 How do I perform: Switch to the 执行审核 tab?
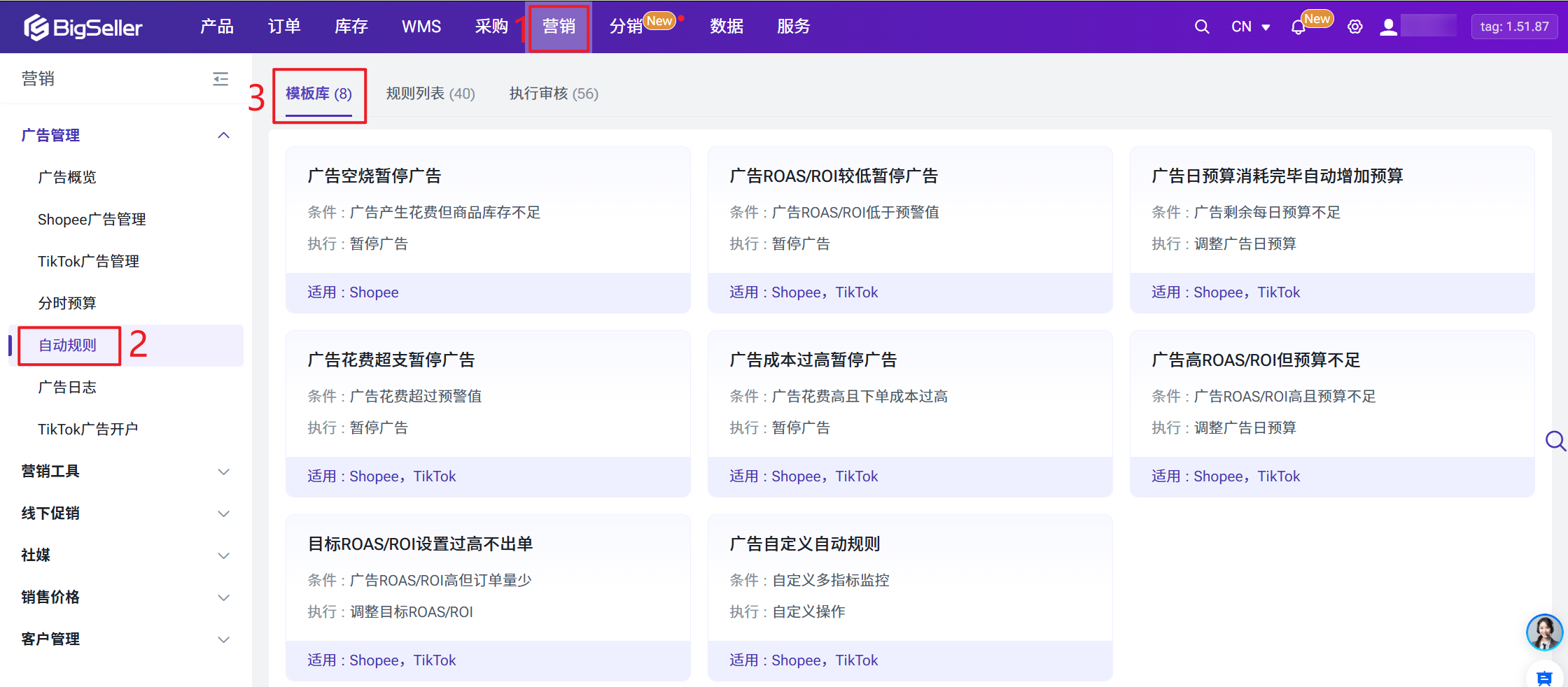553,94
